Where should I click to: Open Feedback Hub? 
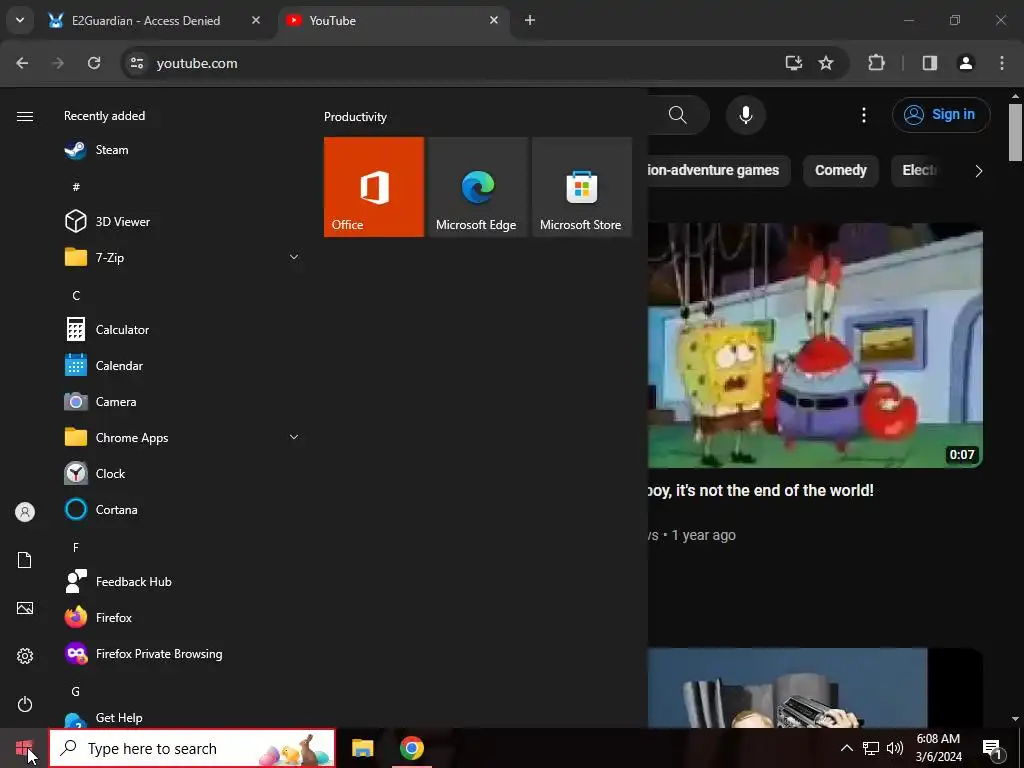point(181,581)
